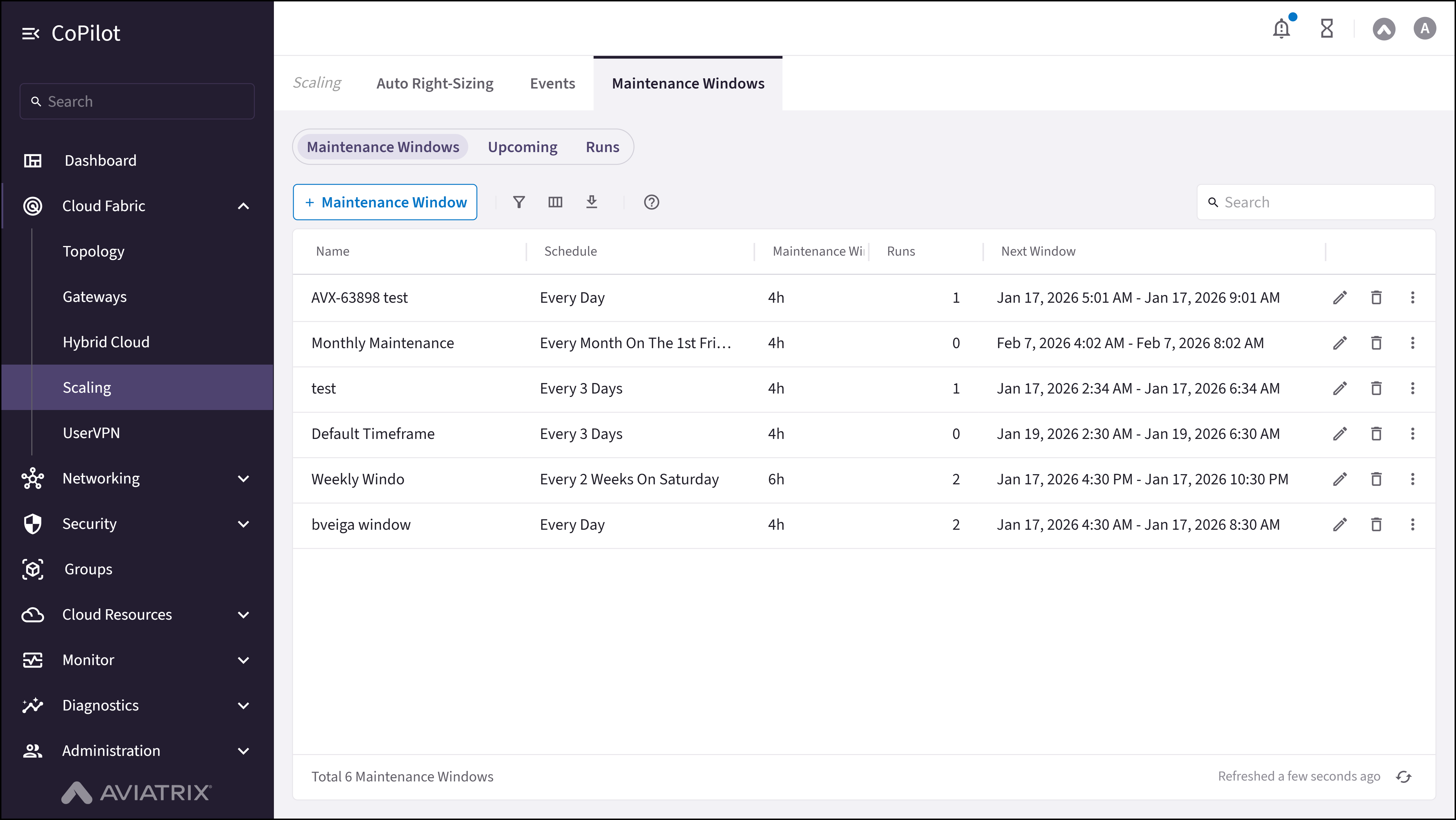Collapse the Cloud Fabric section

[244, 206]
